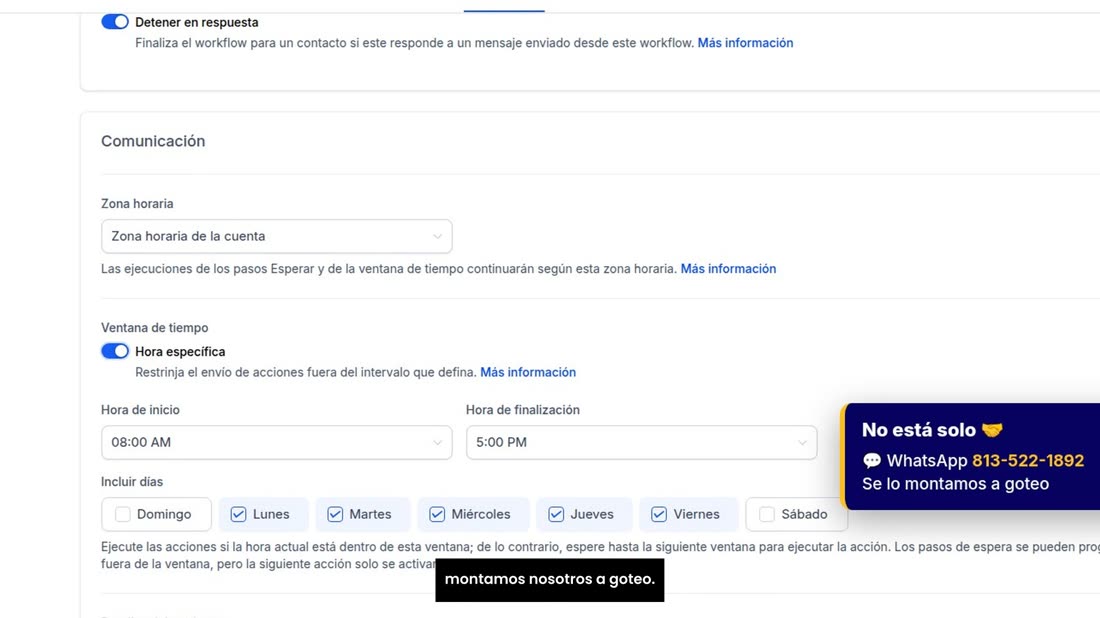This screenshot has width=1100, height=618.
Task: Uncheck the Martes day checkbox
Action: point(335,514)
